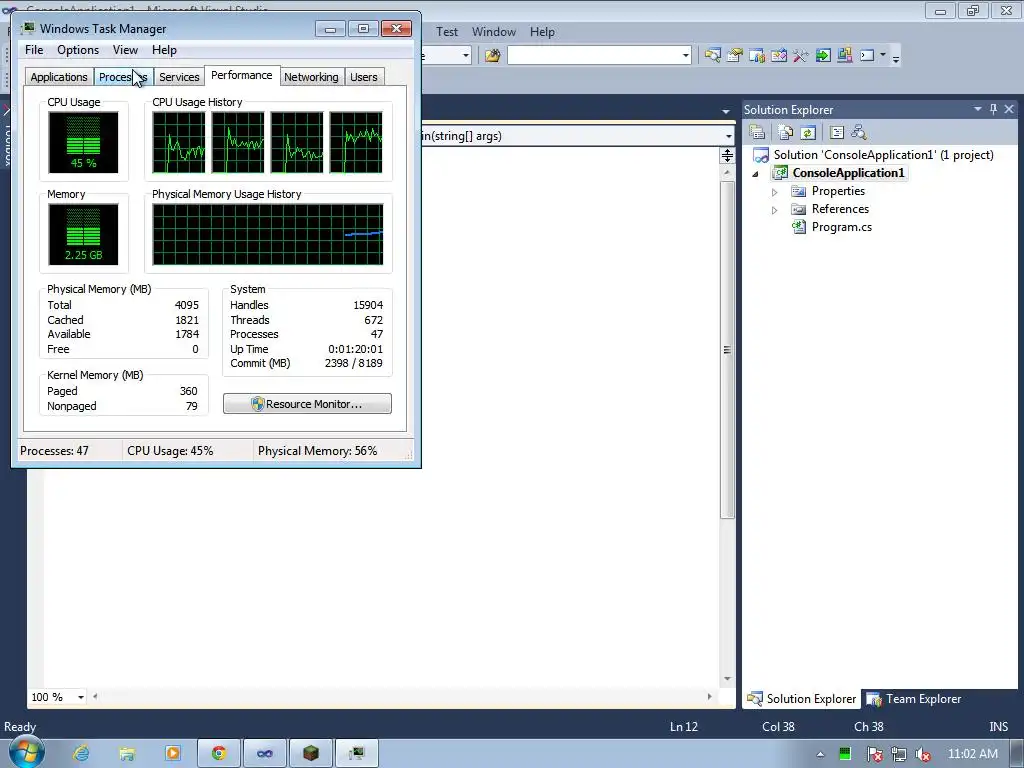Switch to the Processes tab in Task Manager

(x=123, y=77)
